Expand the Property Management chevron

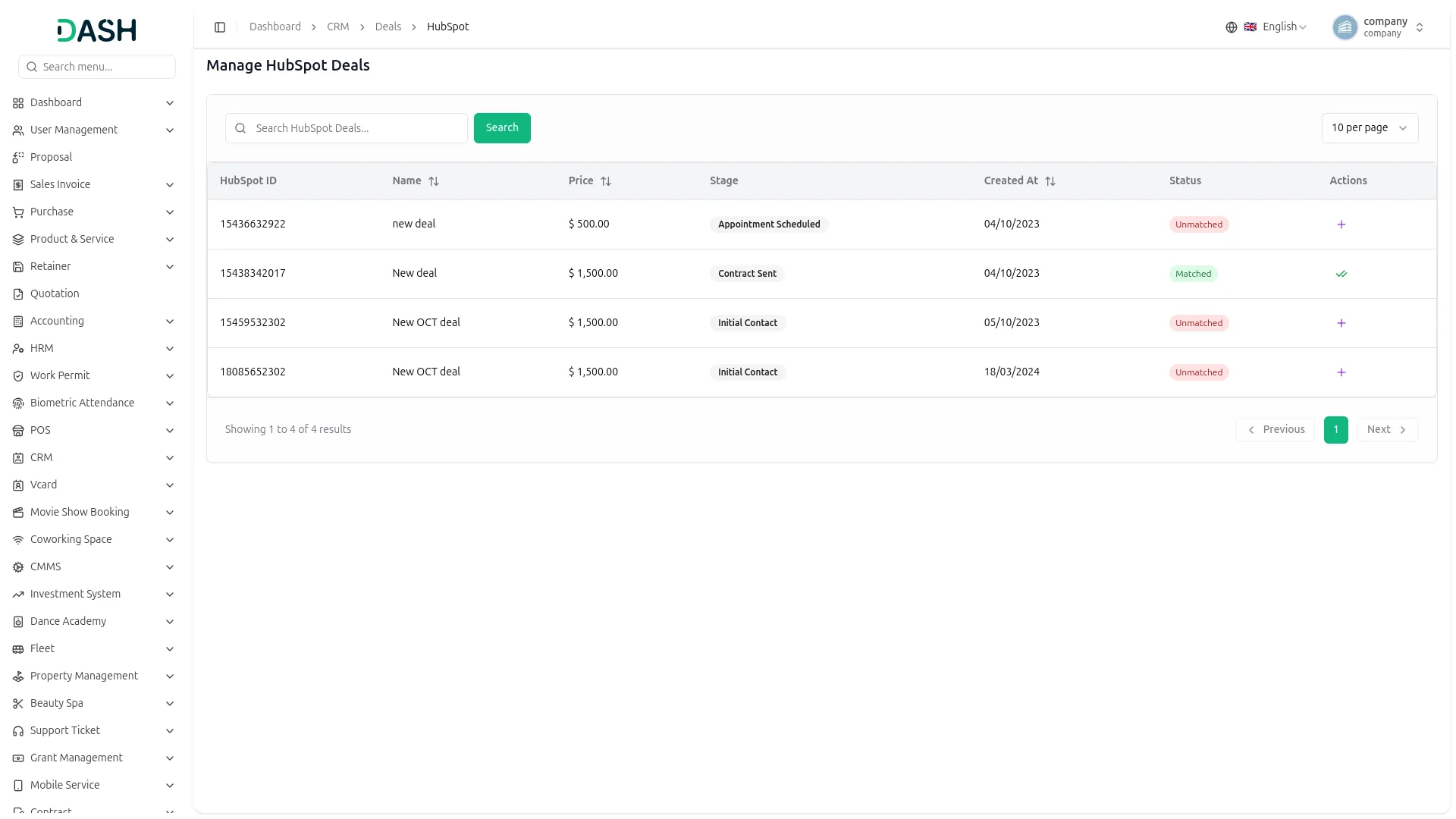(x=170, y=676)
